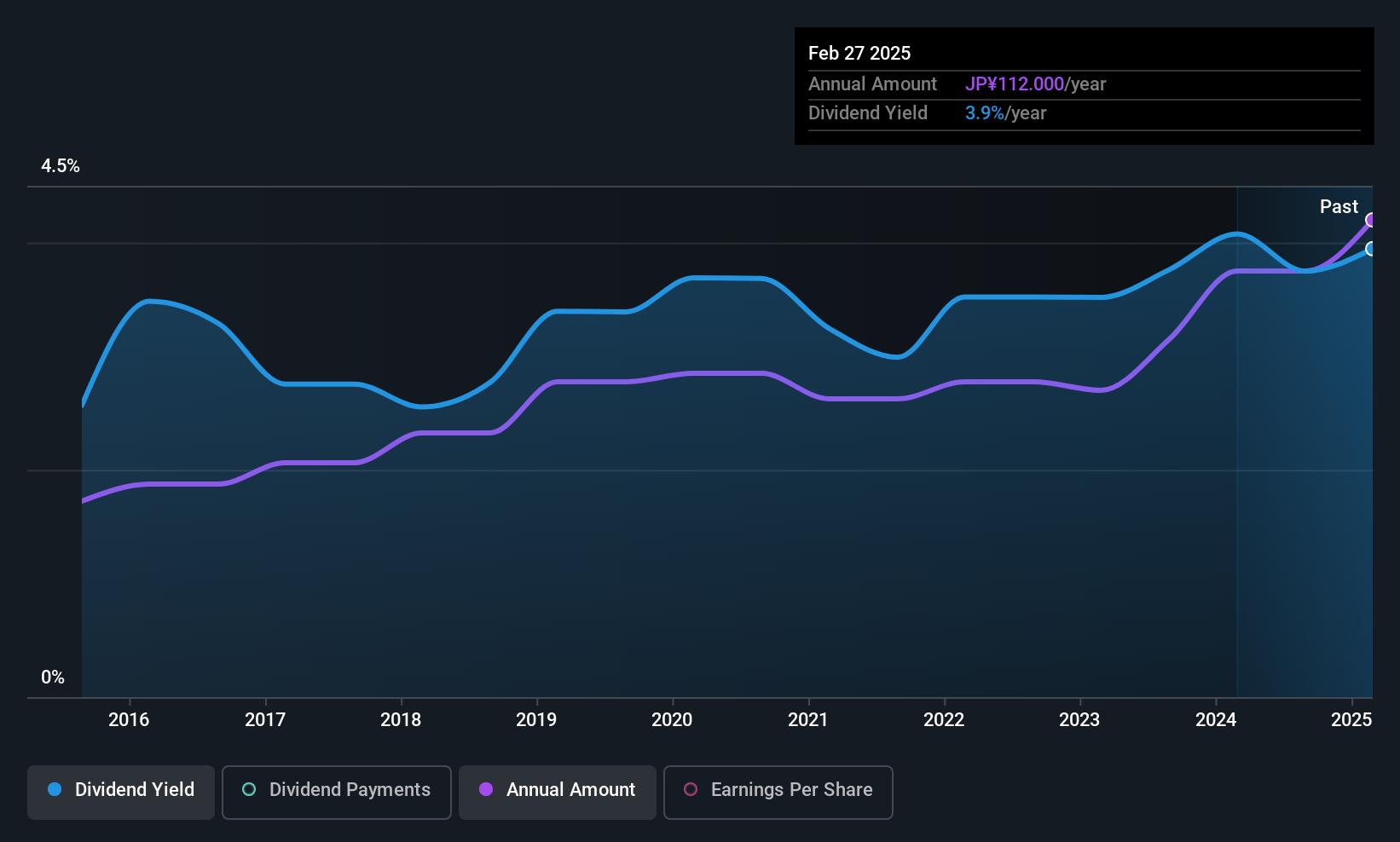Click the Feb 27 2025 tooltip date
The height and width of the screenshot is (842, 1400).
click(x=859, y=53)
